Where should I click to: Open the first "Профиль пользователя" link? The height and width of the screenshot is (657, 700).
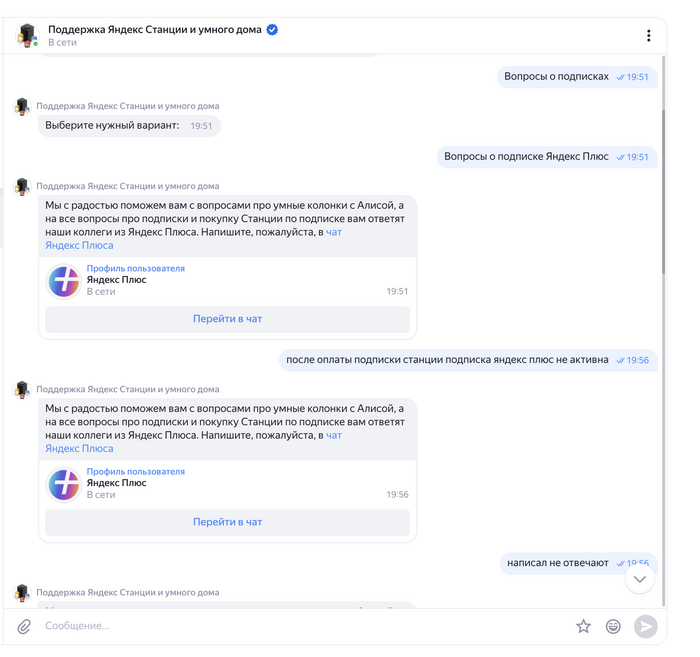(x=135, y=268)
